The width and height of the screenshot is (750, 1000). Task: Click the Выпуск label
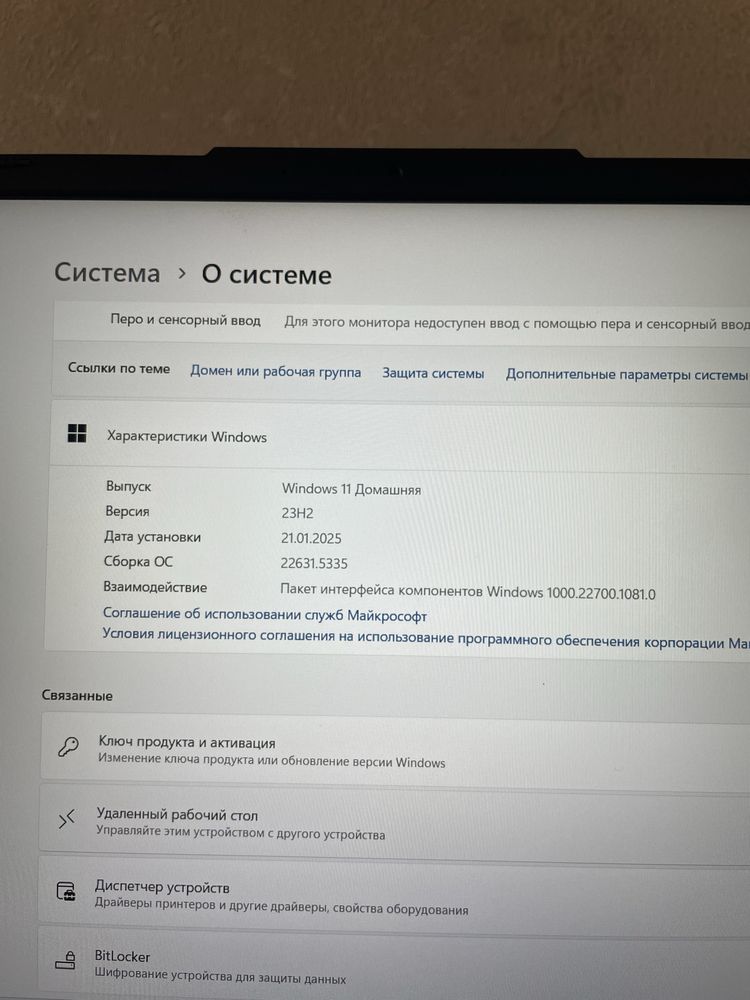pyautogui.click(x=128, y=486)
